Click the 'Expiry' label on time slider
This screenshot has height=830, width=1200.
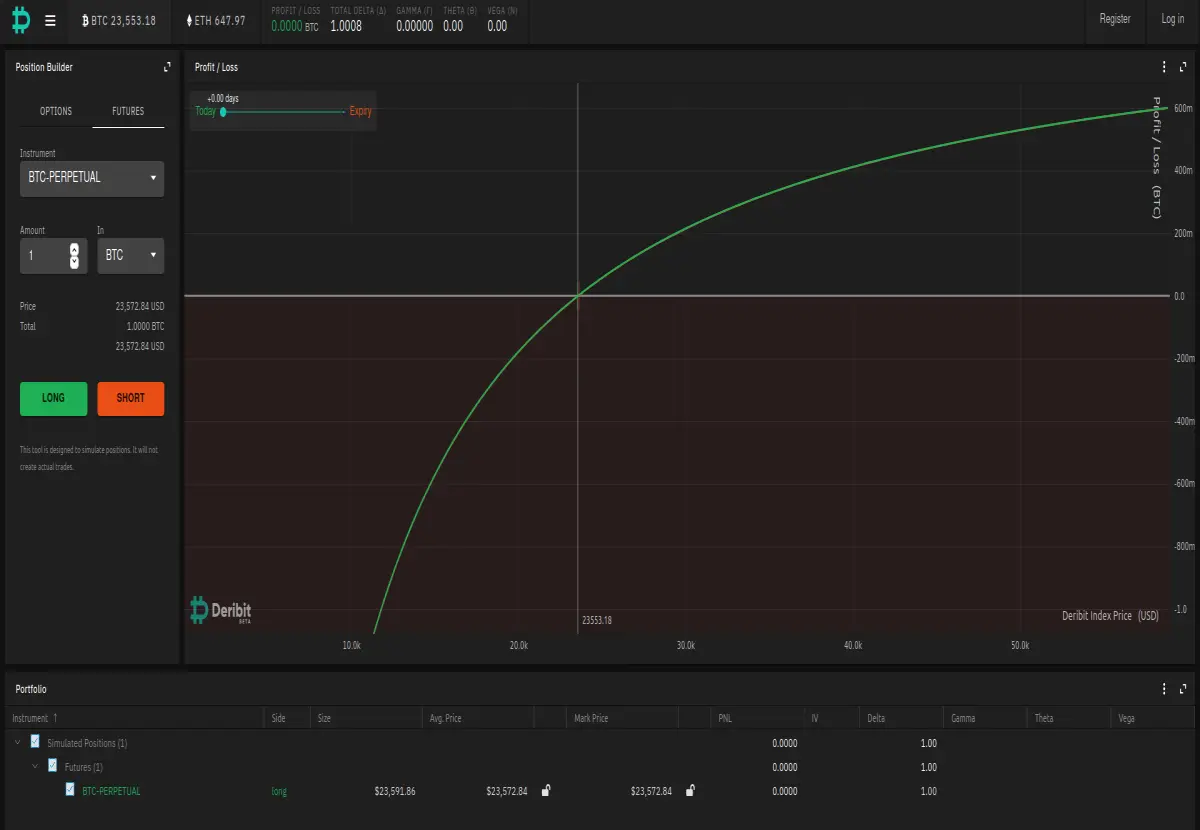point(361,112)
